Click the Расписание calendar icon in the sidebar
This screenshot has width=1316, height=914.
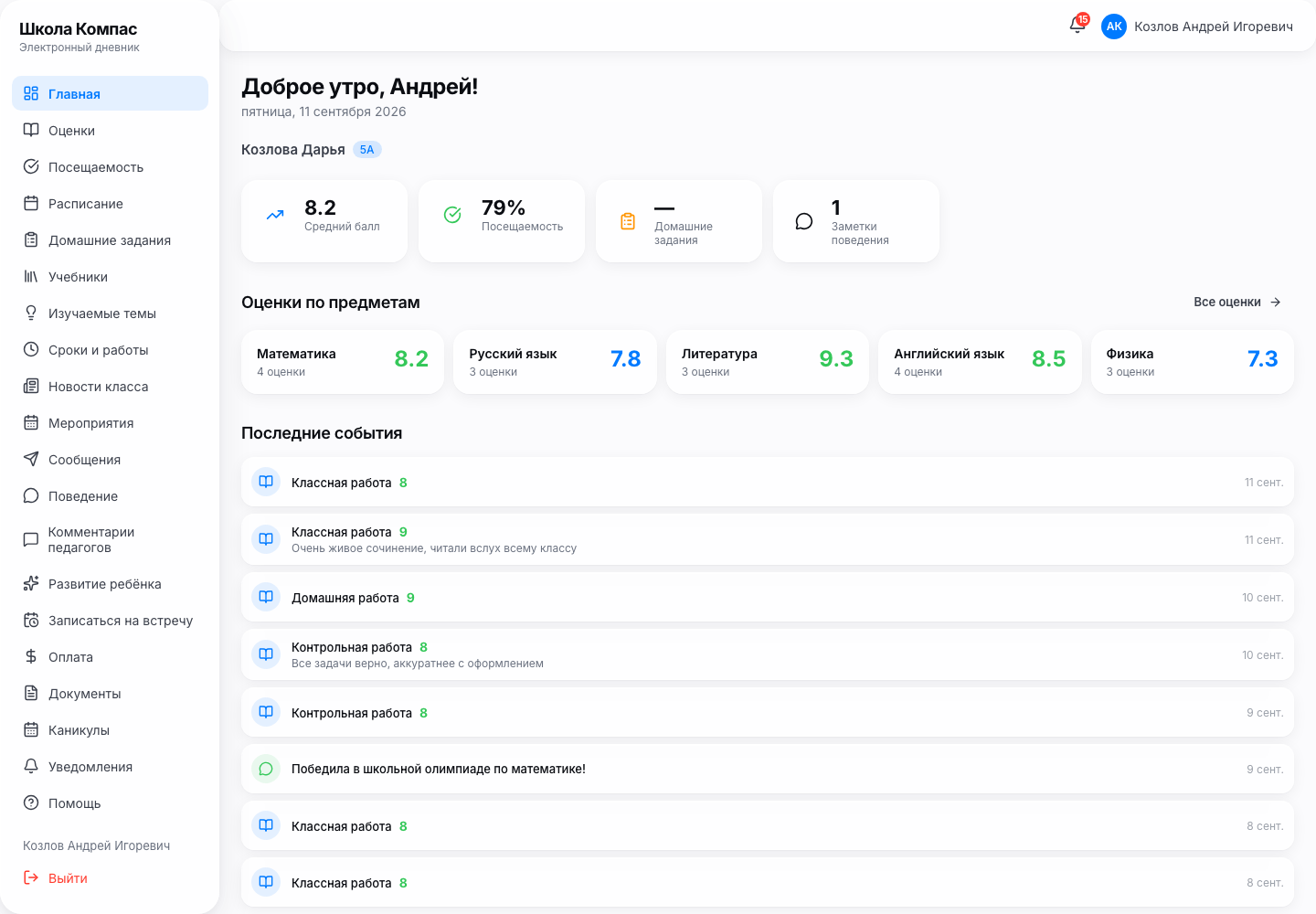[x=31, y=203]
